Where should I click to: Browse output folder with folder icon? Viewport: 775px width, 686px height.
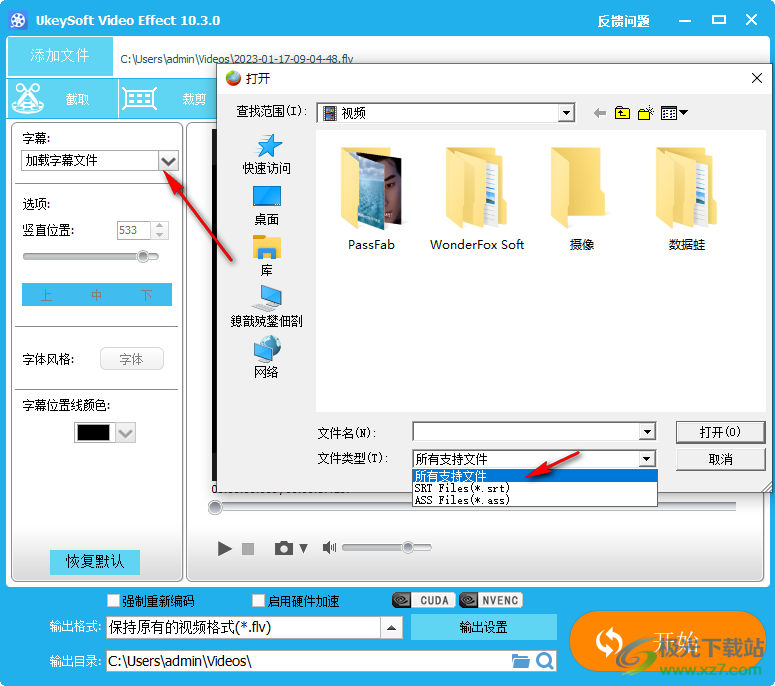pos(520,661)
